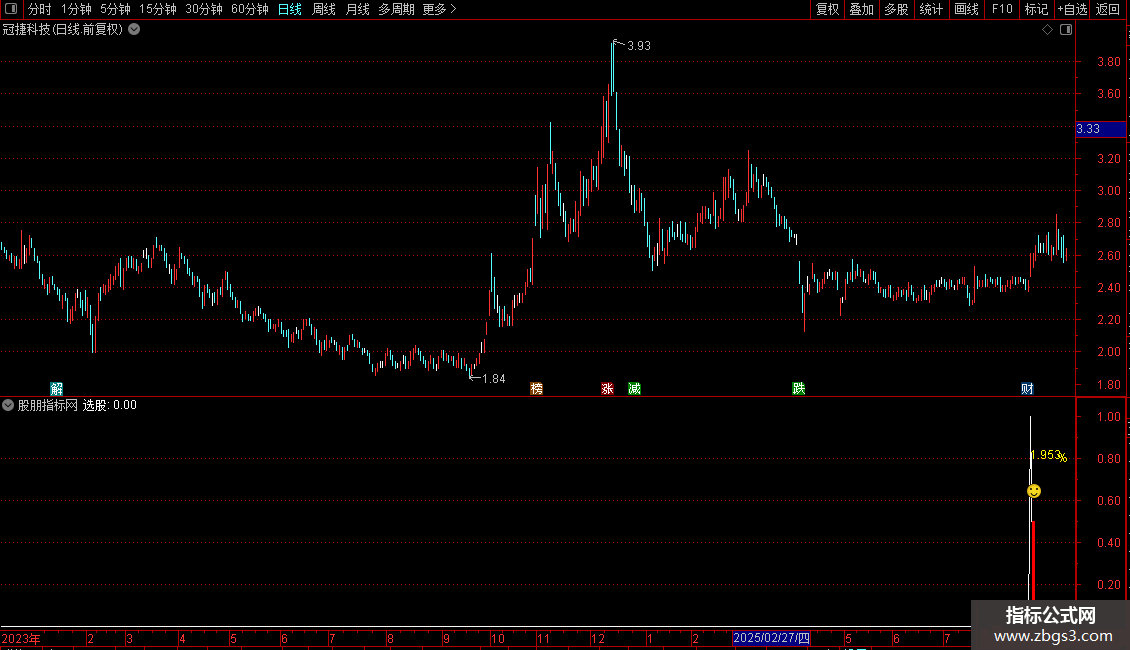Open the 复权 adjustment menu

pyautogui.click(x=827, y=9)
